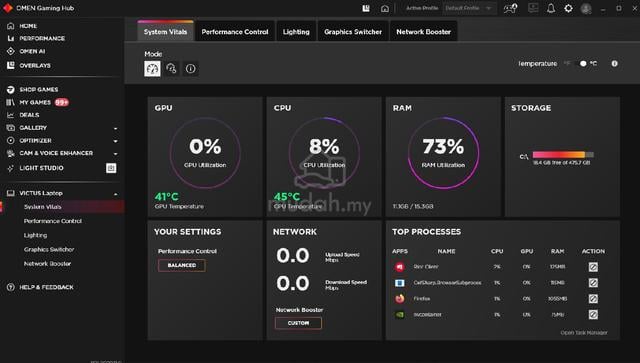Image resolution: width=640 pixels, height=363 pixels.
Task: Click the 41°C GPU temperature reading
Action: coord(167,197)
